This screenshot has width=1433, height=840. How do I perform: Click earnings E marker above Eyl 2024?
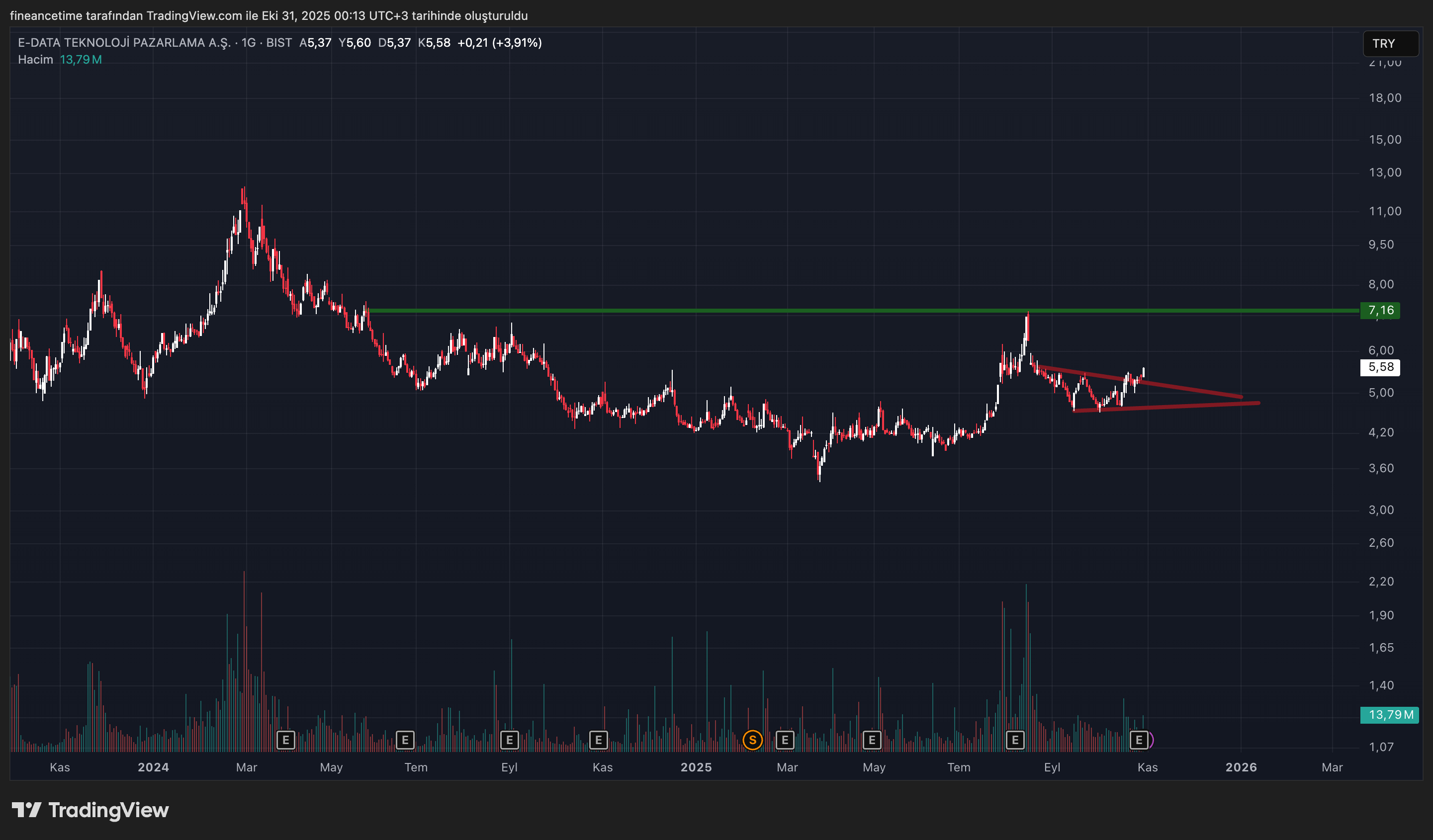(x=509, y=740)
